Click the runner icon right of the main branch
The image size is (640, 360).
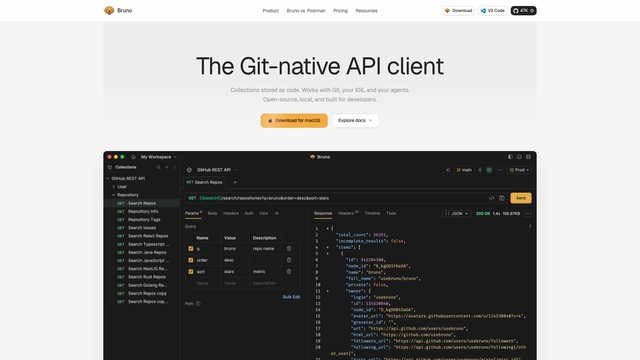[480, 170]
